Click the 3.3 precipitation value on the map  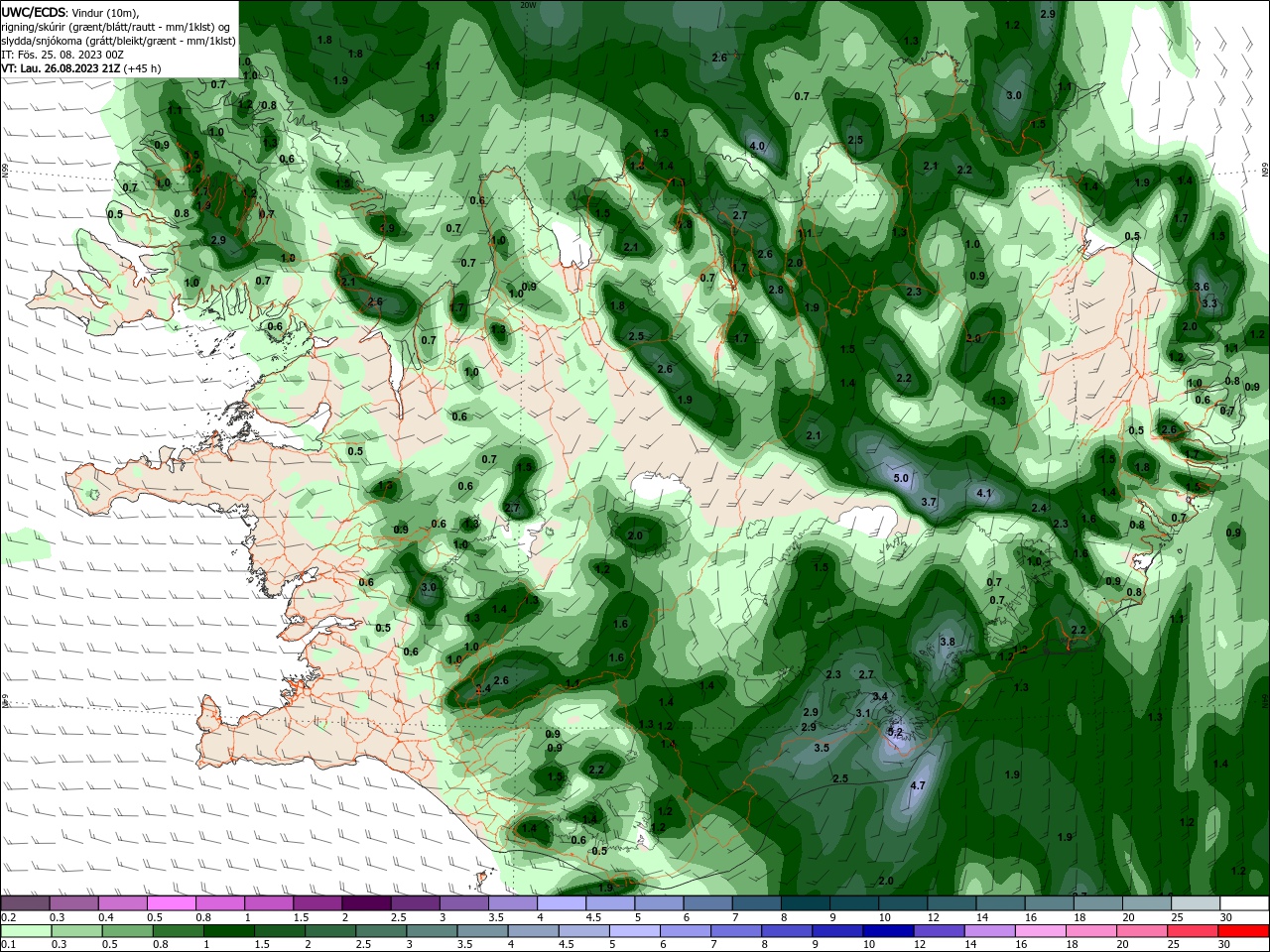tap(1209, 302)
